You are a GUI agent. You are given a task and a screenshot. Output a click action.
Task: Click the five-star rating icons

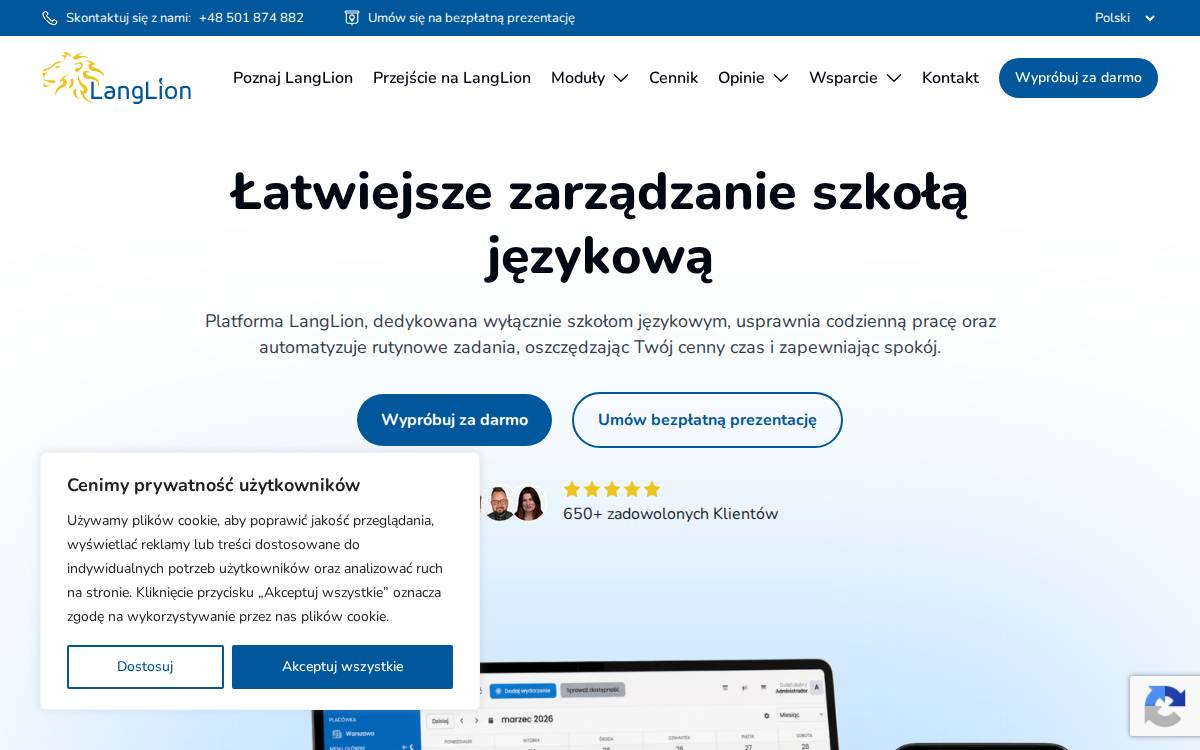click(612, 489)
